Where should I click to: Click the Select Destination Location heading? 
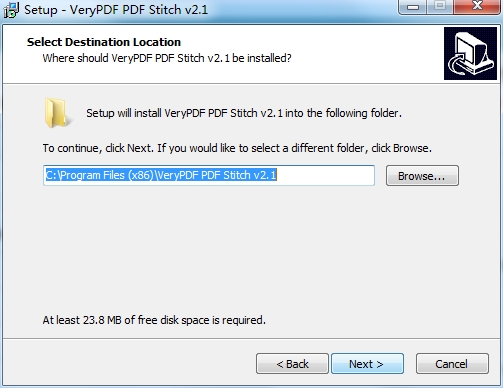(104, 42)
